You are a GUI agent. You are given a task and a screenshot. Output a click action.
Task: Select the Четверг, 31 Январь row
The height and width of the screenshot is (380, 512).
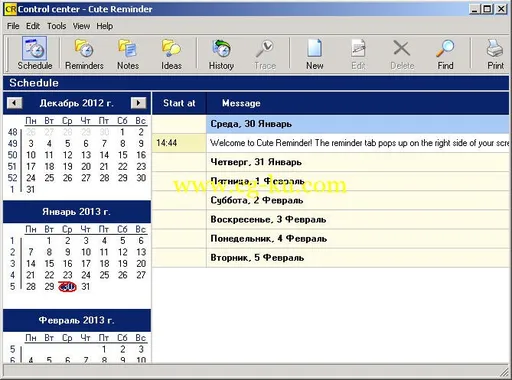358,162
